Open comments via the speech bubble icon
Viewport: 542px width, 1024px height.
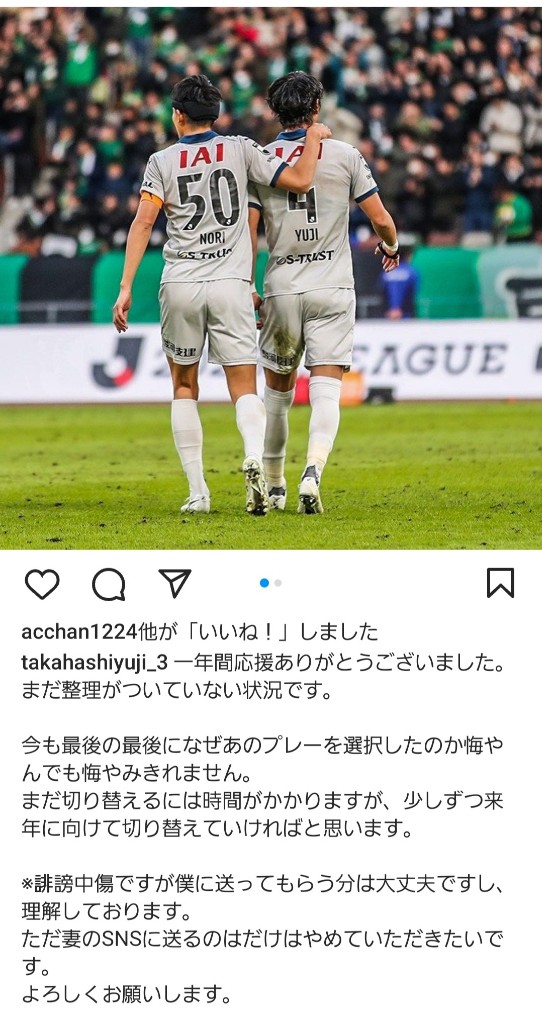108,584
